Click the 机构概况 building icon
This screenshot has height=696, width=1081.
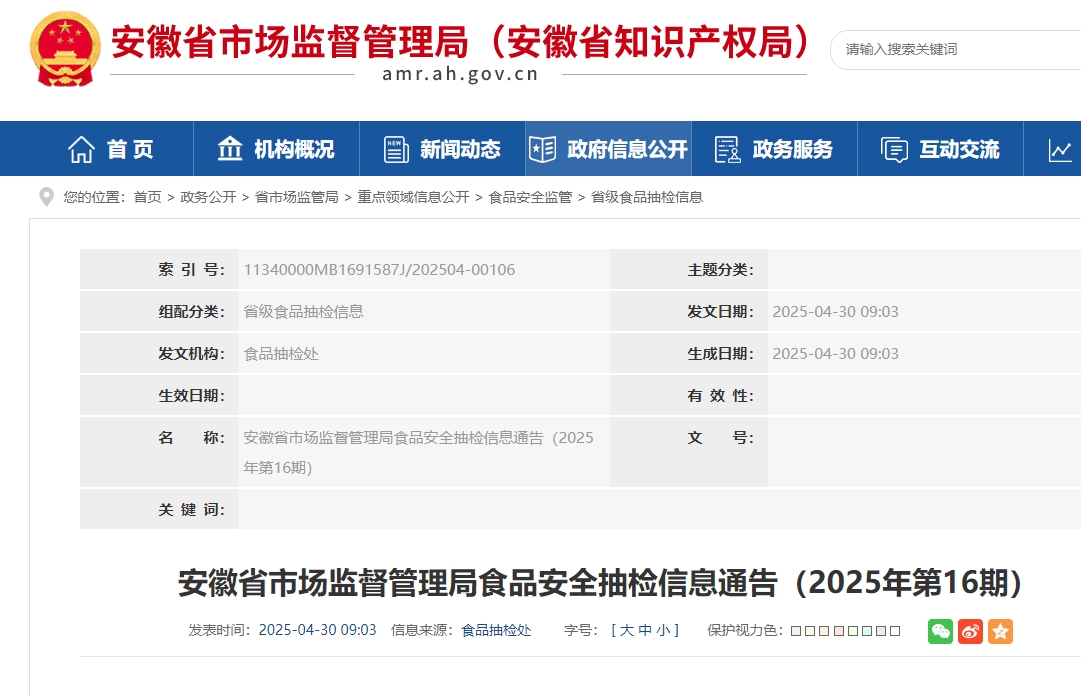[x=230, y=149]
